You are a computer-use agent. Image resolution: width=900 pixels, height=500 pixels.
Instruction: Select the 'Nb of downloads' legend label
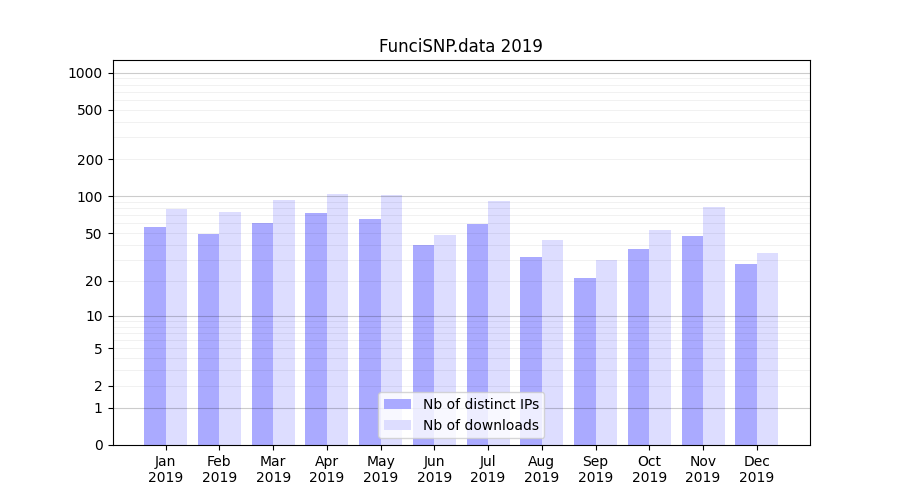[480, 425]
